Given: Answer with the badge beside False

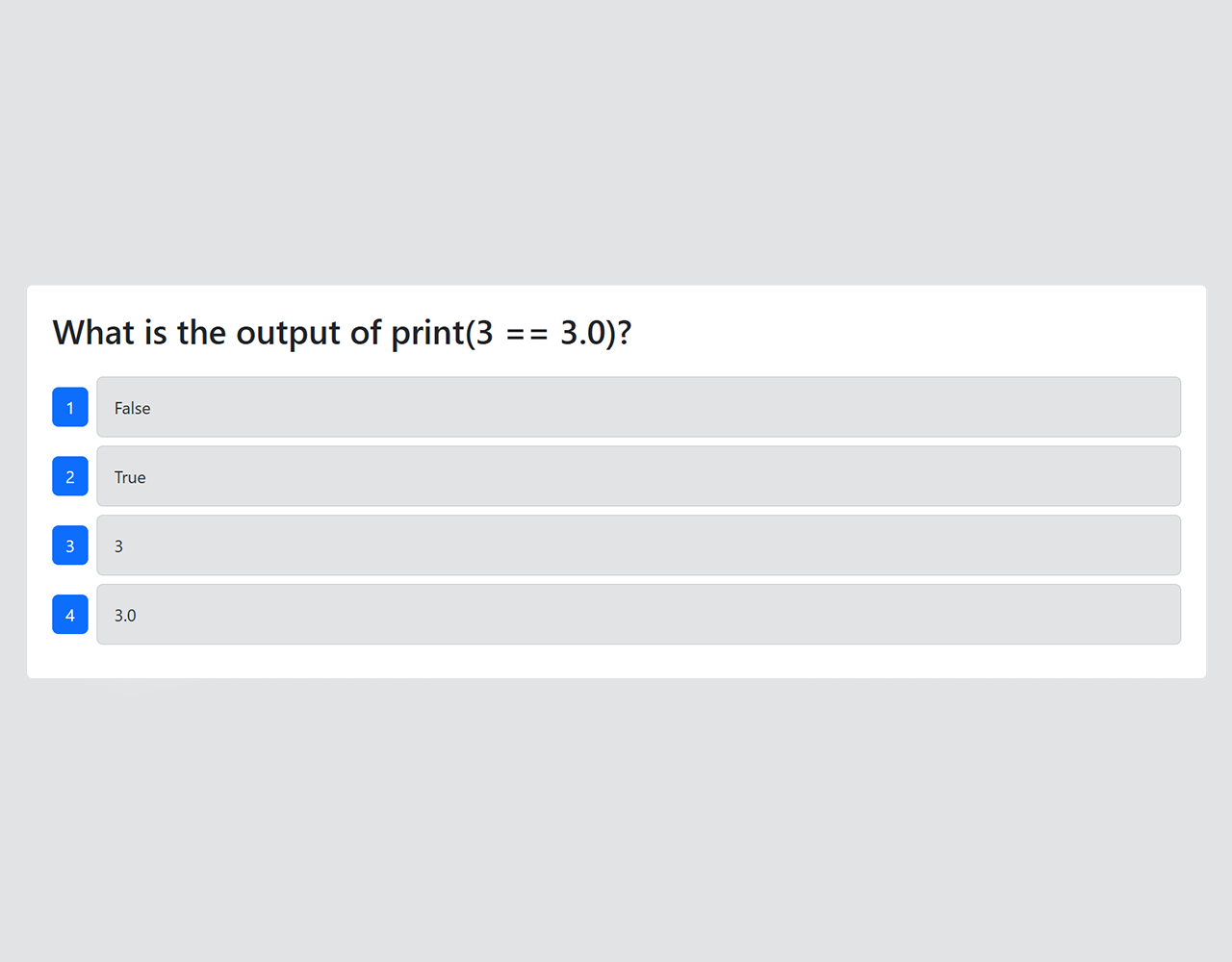Looking at the screenshot, I should [70, 407].
